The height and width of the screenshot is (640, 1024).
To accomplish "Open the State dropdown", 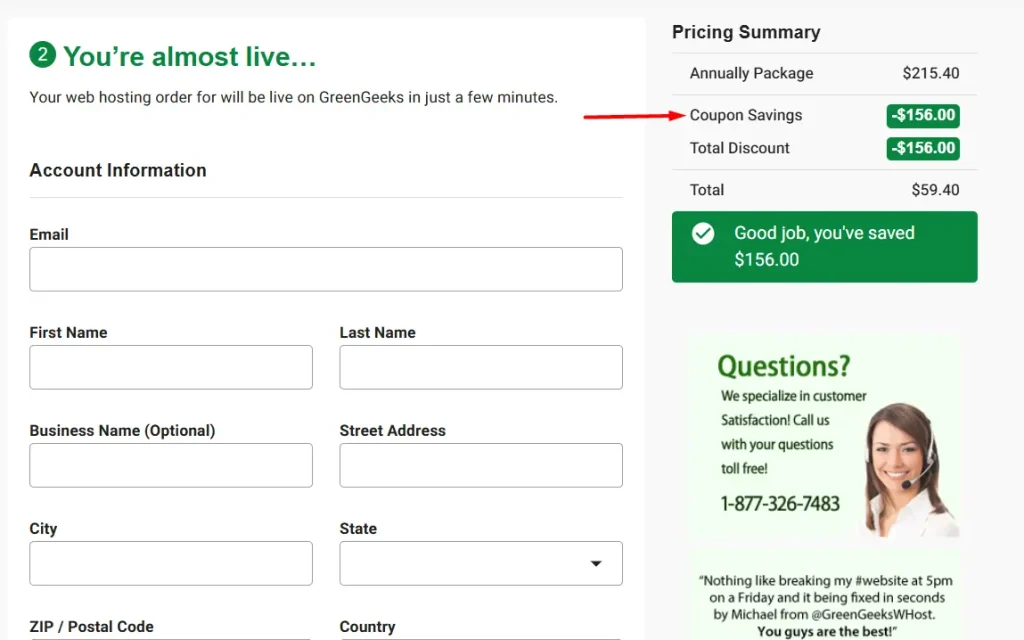I will 480,563.
